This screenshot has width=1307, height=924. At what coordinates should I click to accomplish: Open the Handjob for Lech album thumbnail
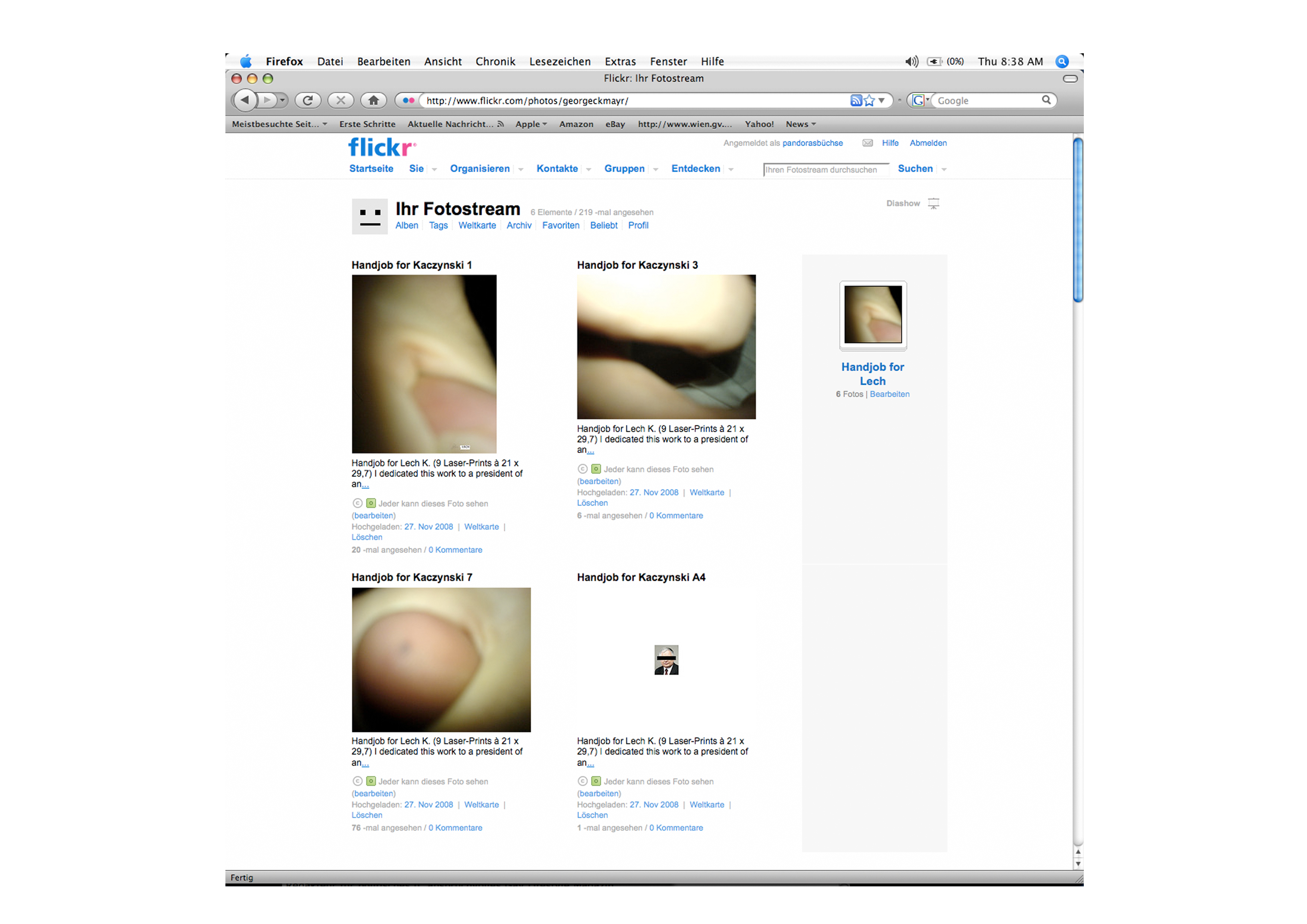click(873, 315)
